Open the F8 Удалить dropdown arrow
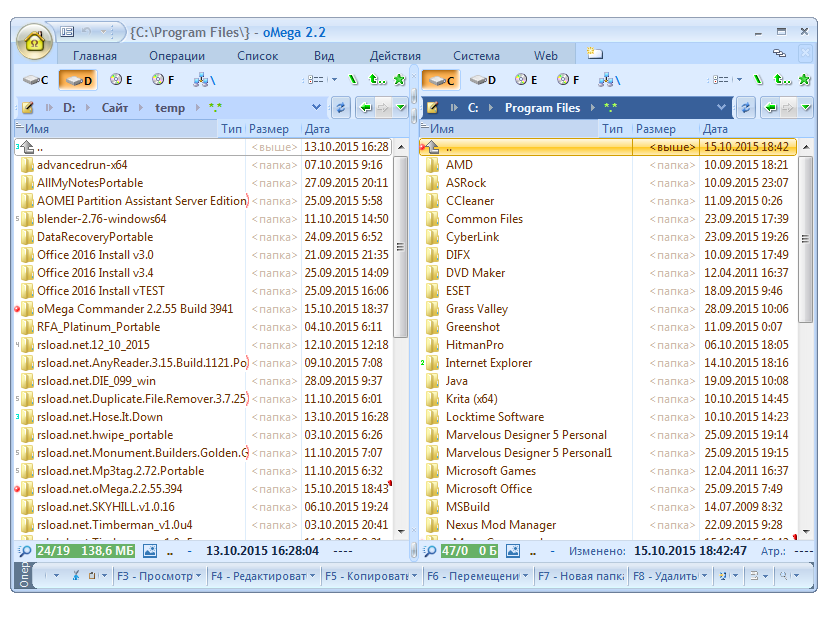Image resolution: width=835 pixels, height=617 pixels. click(704, 576)
